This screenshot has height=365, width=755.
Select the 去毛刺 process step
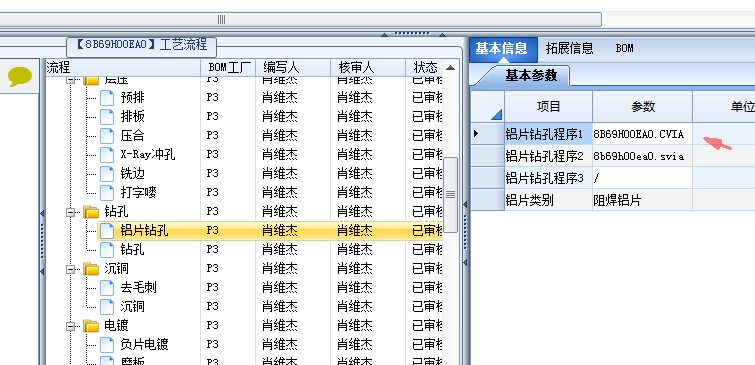click(x=139, y=287)
